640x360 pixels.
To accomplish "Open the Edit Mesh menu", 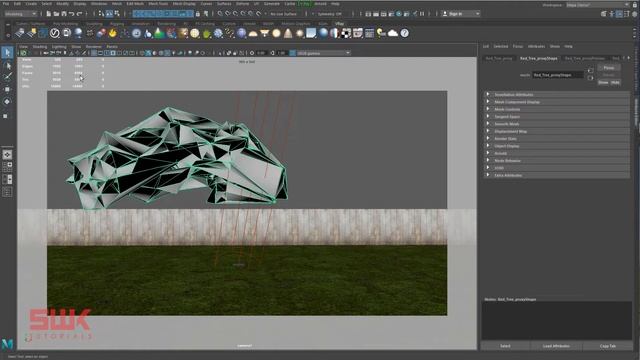I will point(135,4).
